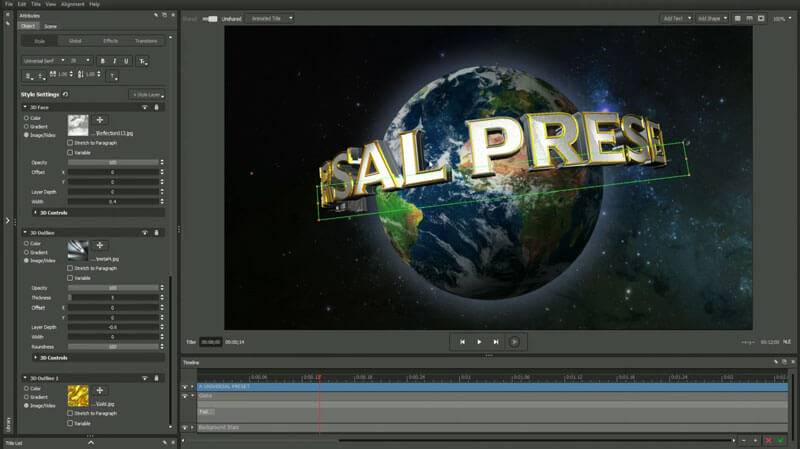Play the title preview

click(479, 342)
